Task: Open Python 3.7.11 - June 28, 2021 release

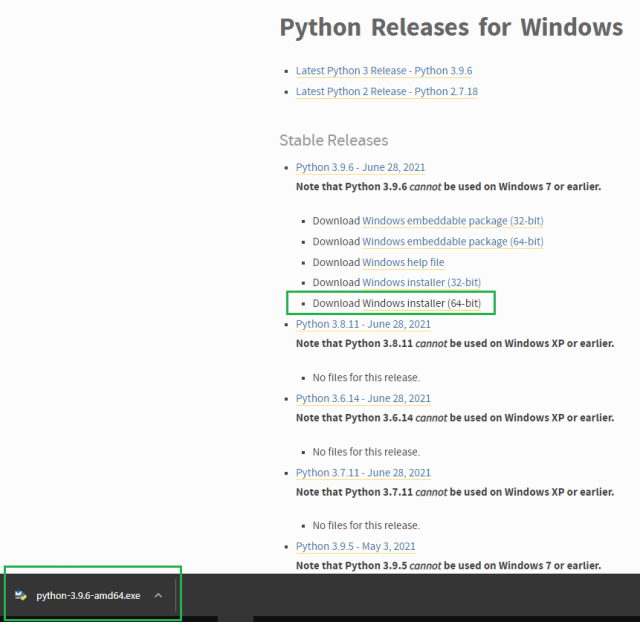Action: (363, 472)
